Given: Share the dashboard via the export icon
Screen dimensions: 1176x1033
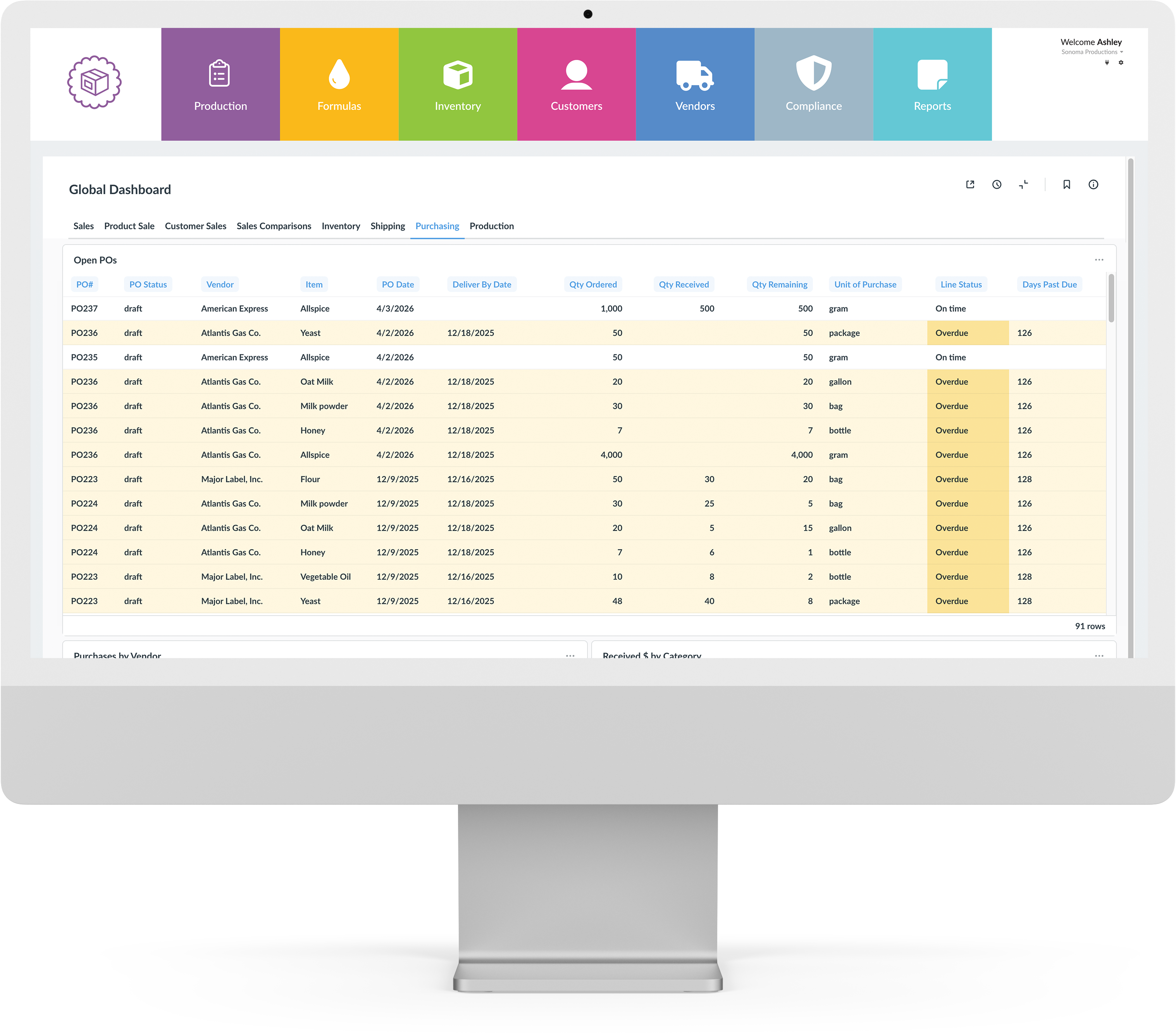Looking at the screenshot, I should [970, 184].
